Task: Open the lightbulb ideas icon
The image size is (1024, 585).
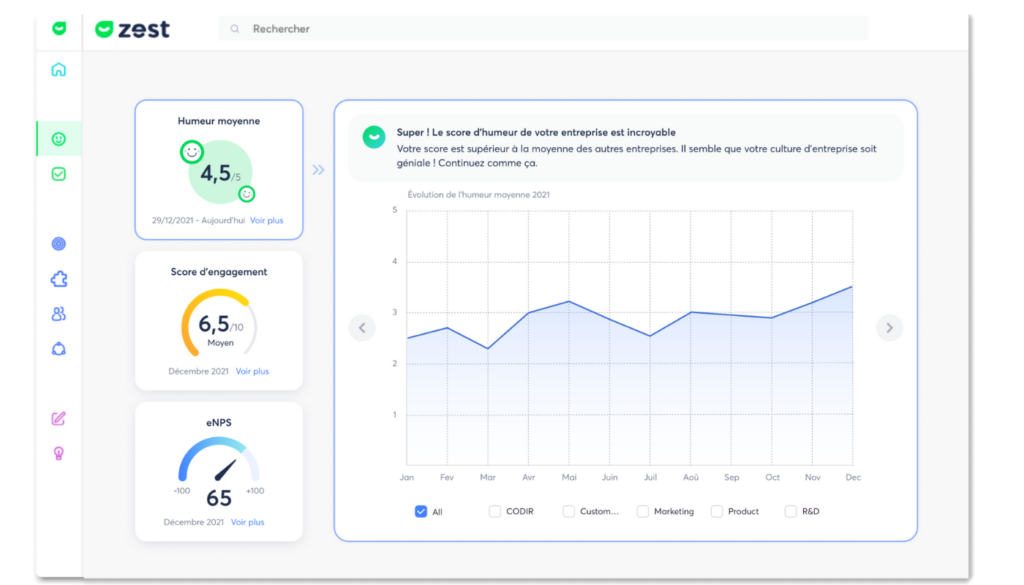Action: pyautogui.click(x=59, y=453)
